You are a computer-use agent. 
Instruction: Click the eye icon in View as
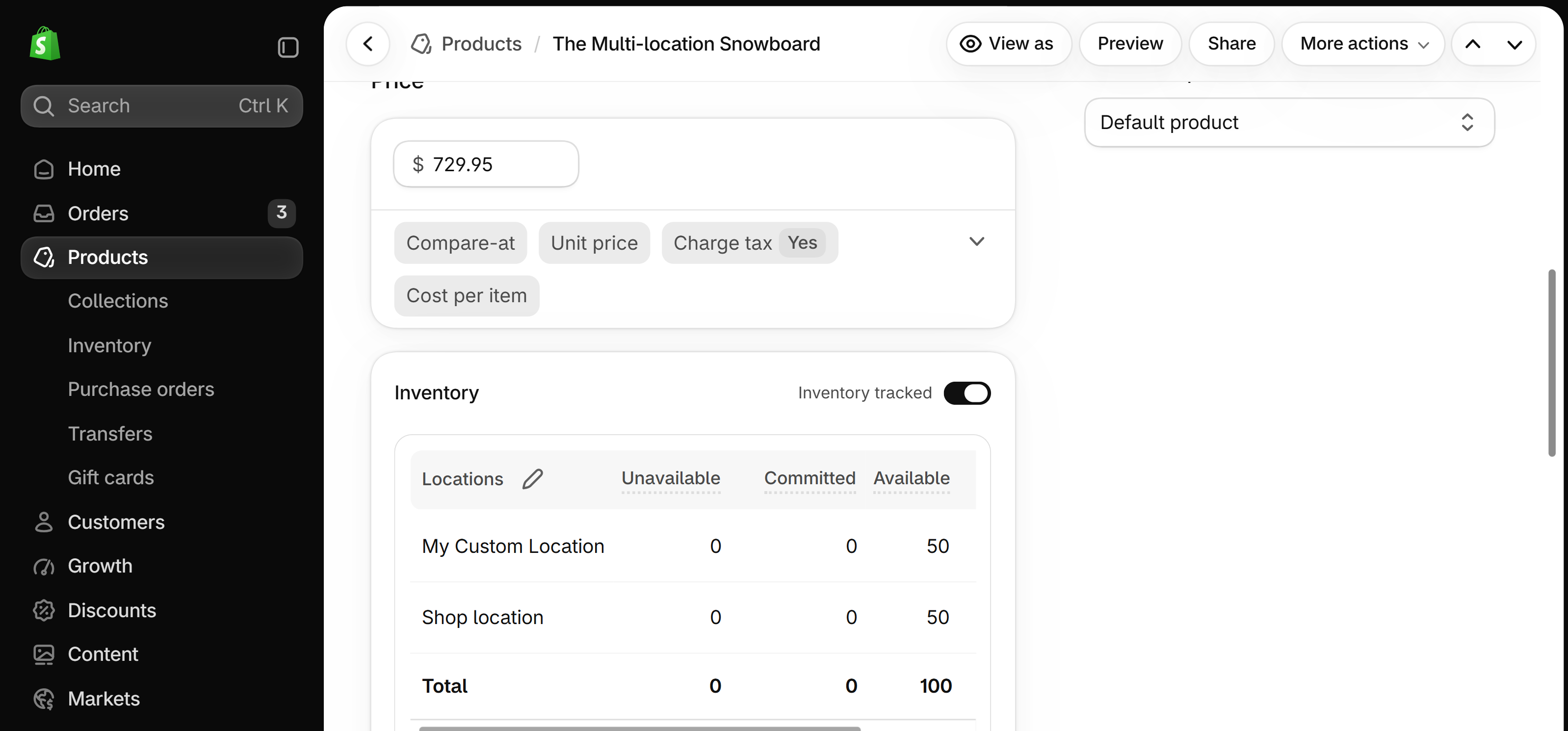970,44
